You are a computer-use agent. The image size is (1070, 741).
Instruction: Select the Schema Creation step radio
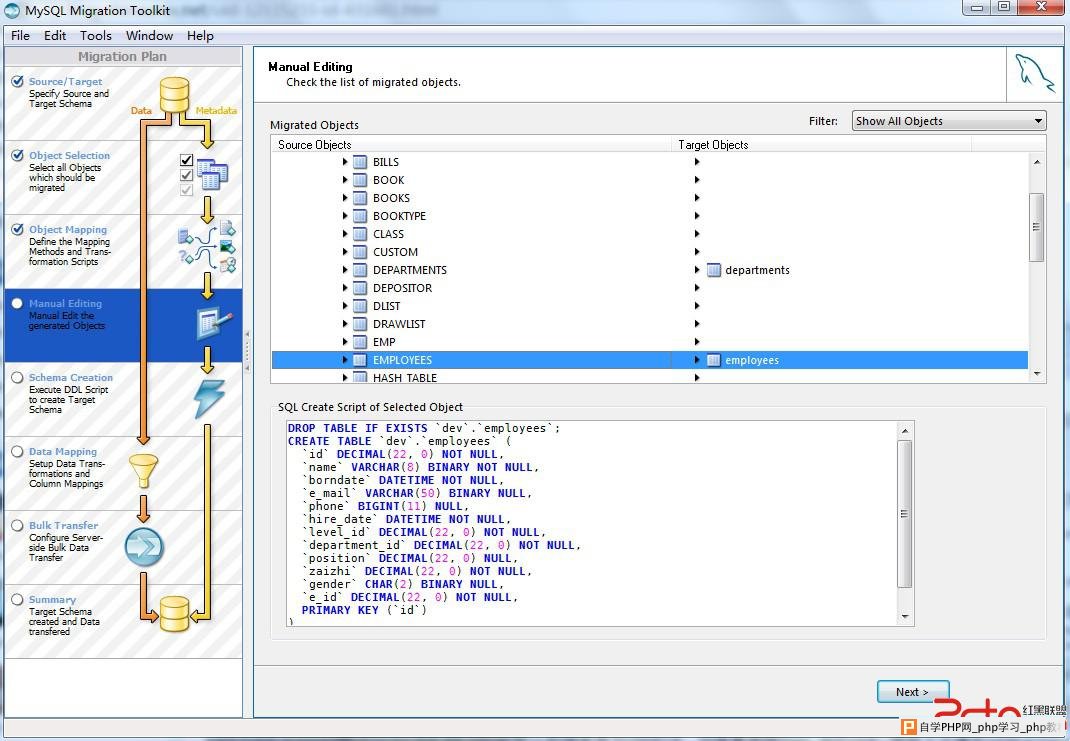pos(18,377)
